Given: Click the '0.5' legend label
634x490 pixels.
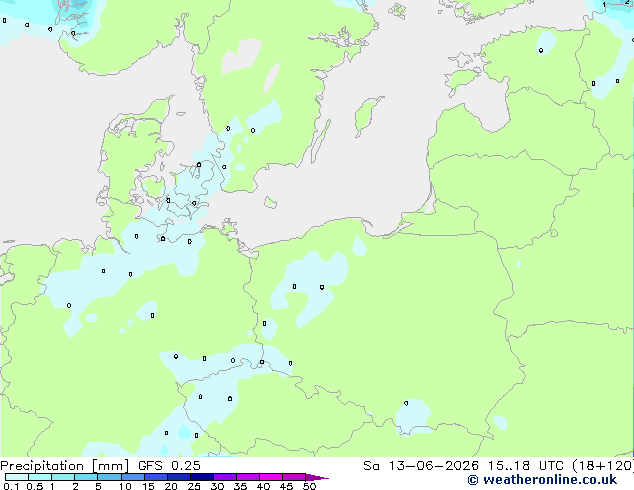Looking at the screenshot, I should 34,486.
